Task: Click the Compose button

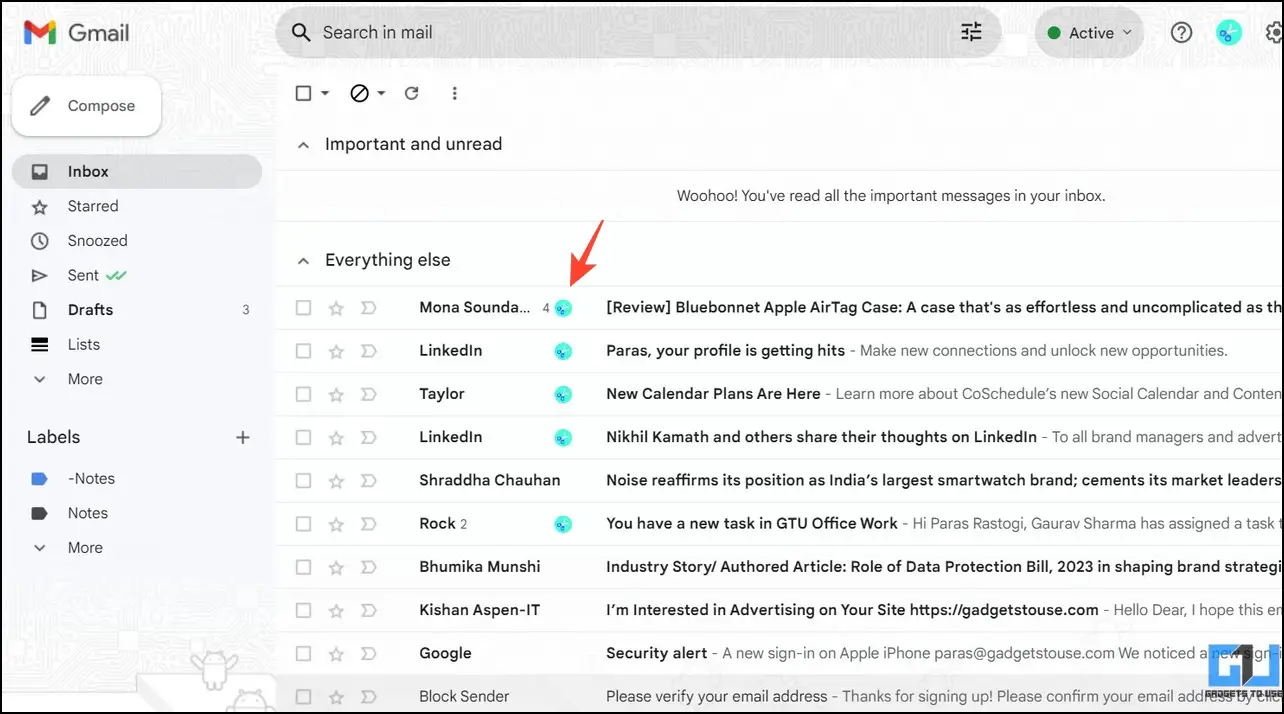Action: pos(86,106)
